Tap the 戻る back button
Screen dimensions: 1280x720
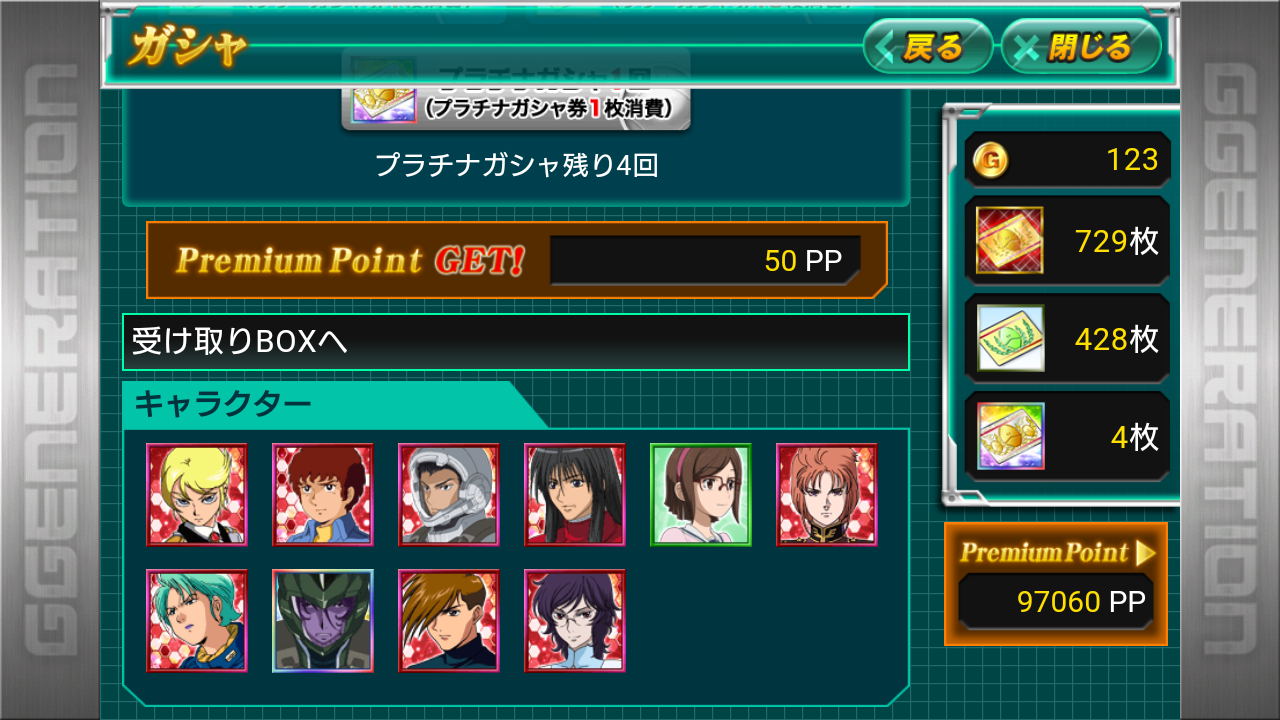pyautogui.click(x=927, y=46)
